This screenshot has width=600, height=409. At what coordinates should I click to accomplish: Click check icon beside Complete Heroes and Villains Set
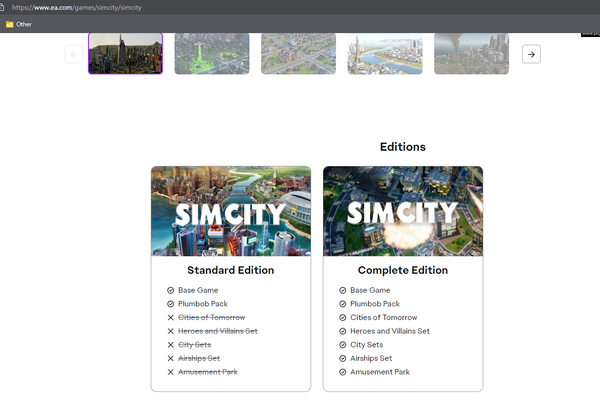pyautogui.click(x=342, y=331)
